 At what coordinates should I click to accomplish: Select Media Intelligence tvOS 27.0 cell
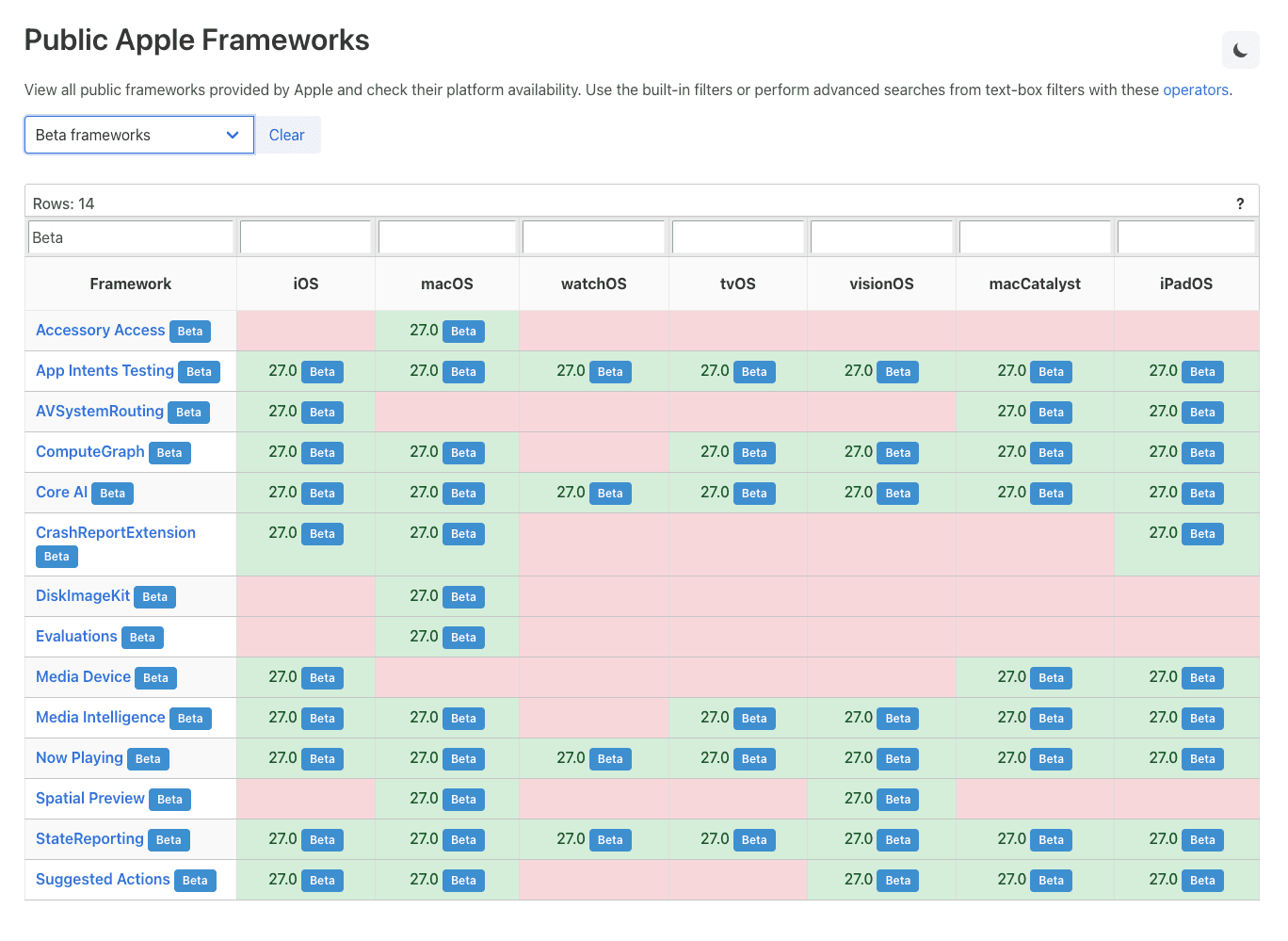pyautogui.click(x=738, y=718)
